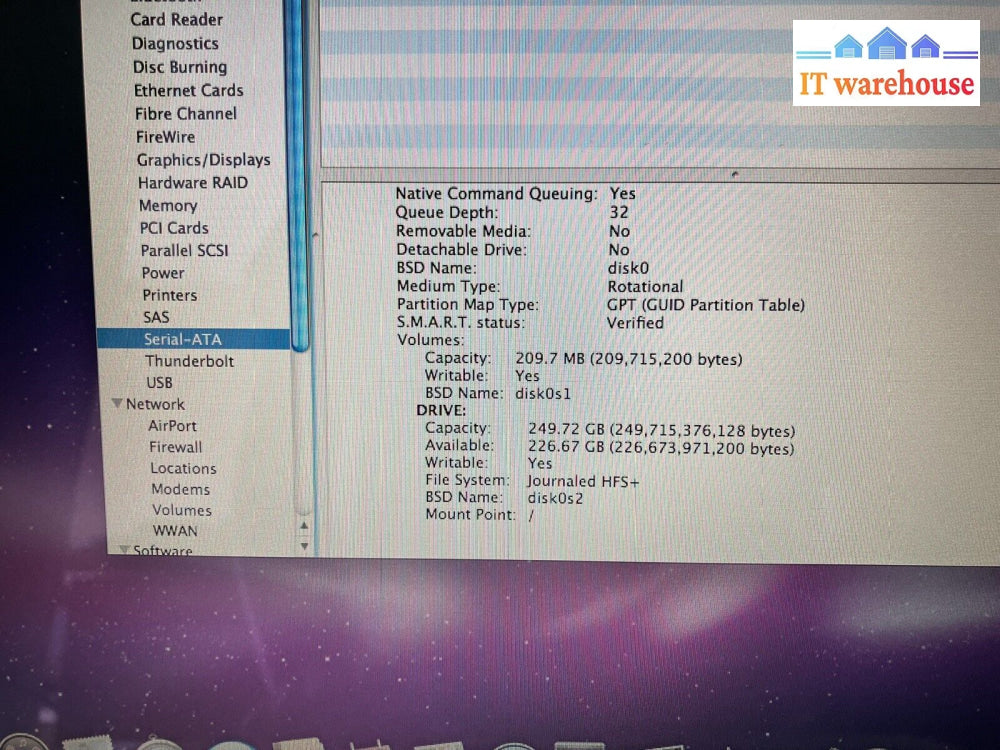The height and width of the screenshot is (750, 1000).
Task: Choose the Serial-ATA highlighted item
Action: [182, 339]
